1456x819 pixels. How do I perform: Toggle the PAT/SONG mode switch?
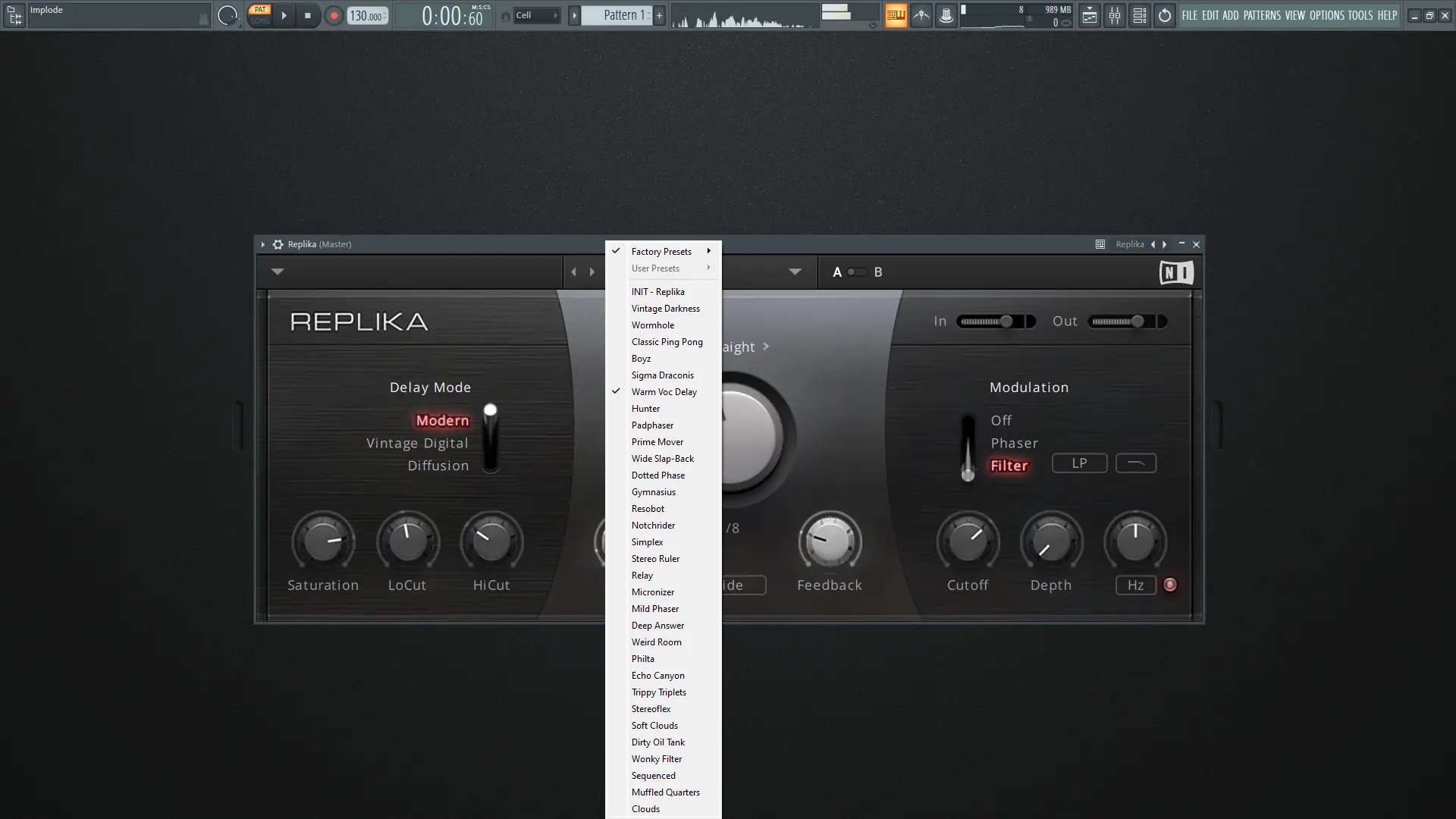pos(260,15)
